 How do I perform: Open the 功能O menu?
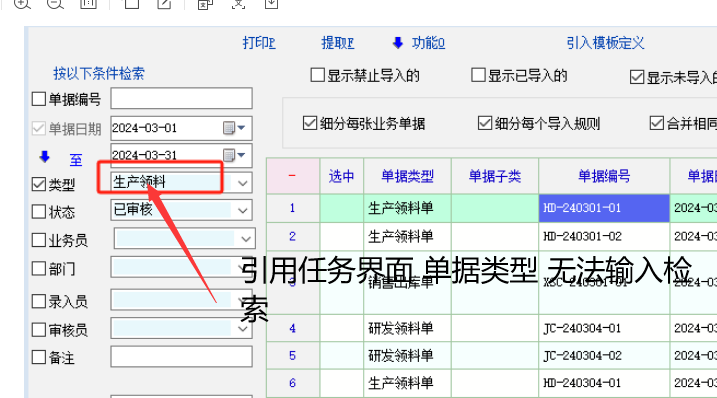428,43
